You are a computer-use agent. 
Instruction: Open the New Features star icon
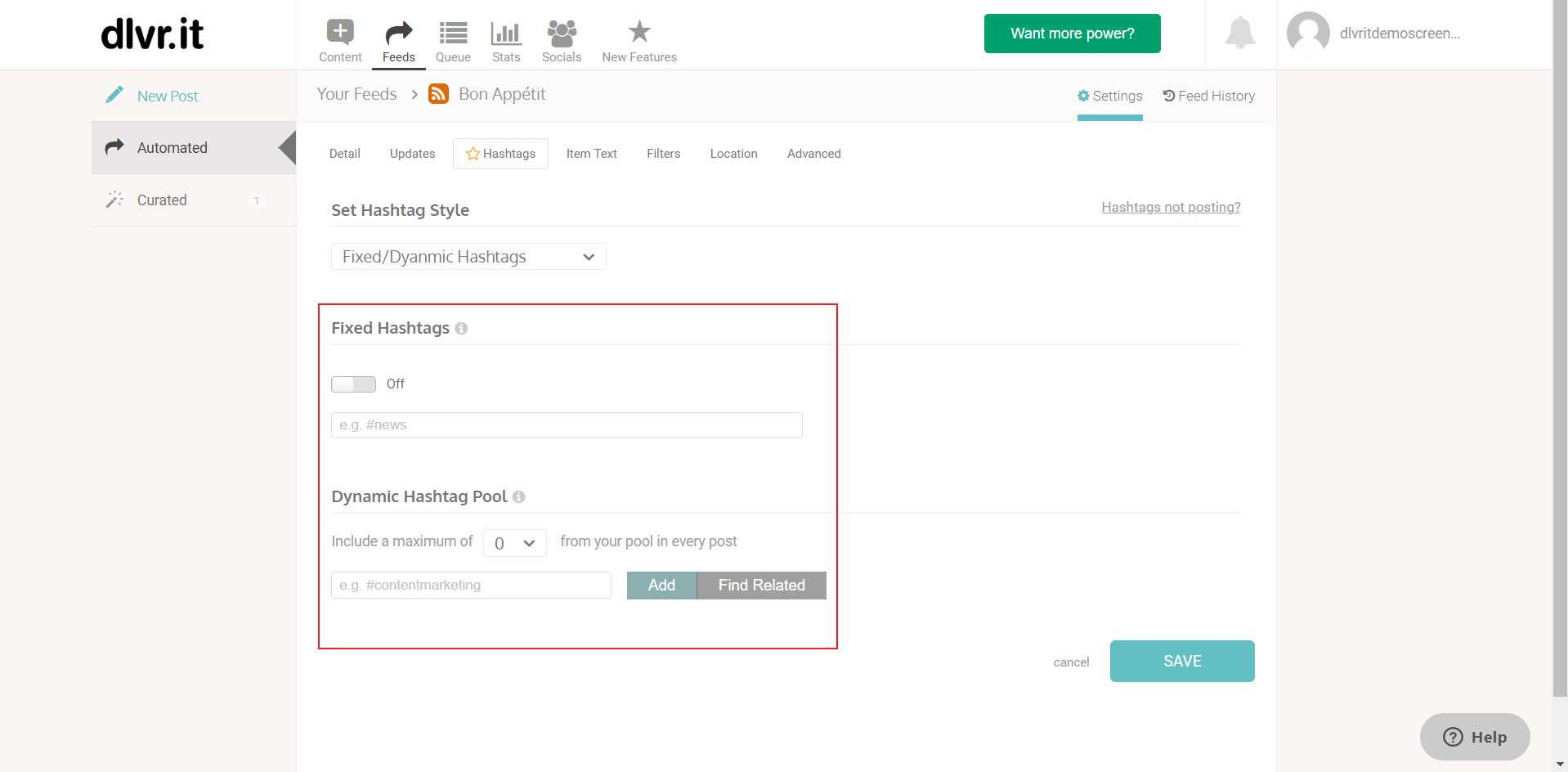(639, 32)
